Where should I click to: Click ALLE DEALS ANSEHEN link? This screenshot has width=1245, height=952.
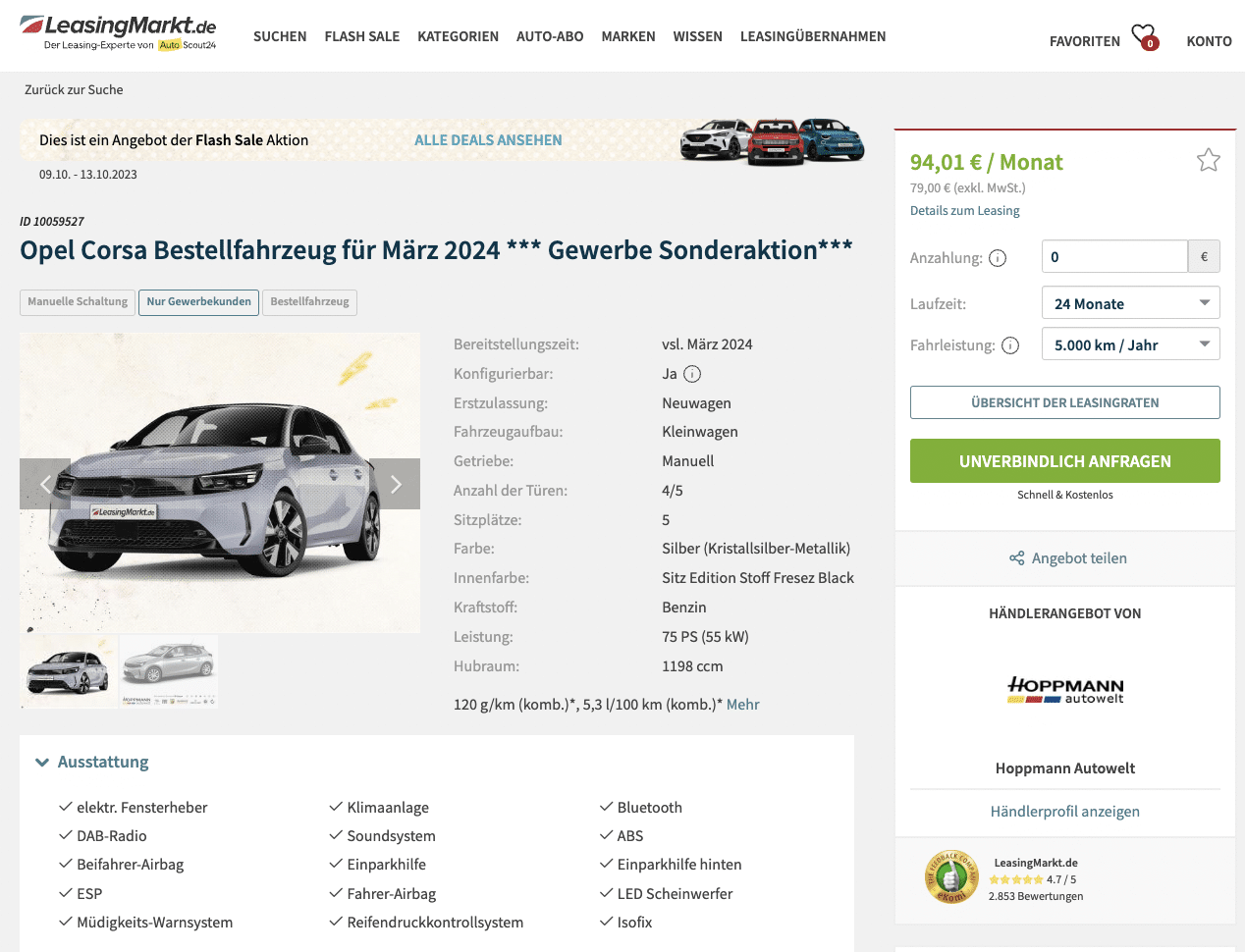coord(488,140)
